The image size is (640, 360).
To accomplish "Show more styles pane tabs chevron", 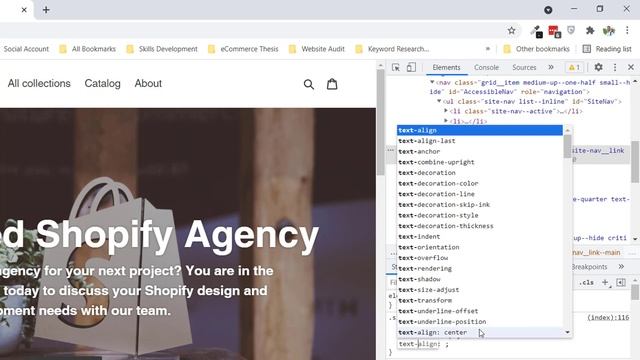I will click(621, 267).
